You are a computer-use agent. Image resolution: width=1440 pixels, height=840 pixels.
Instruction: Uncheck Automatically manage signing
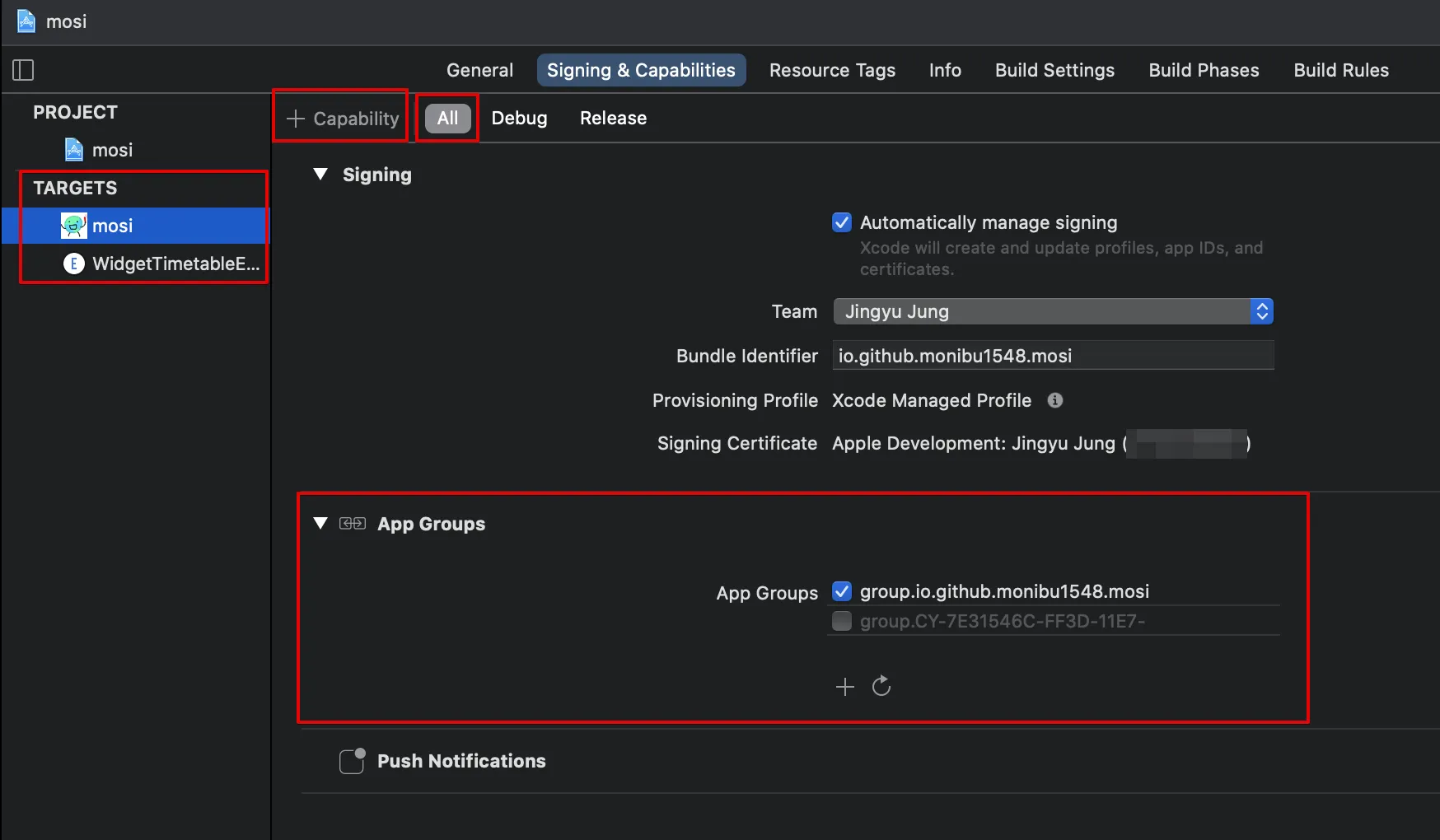[x=842, y=222]
